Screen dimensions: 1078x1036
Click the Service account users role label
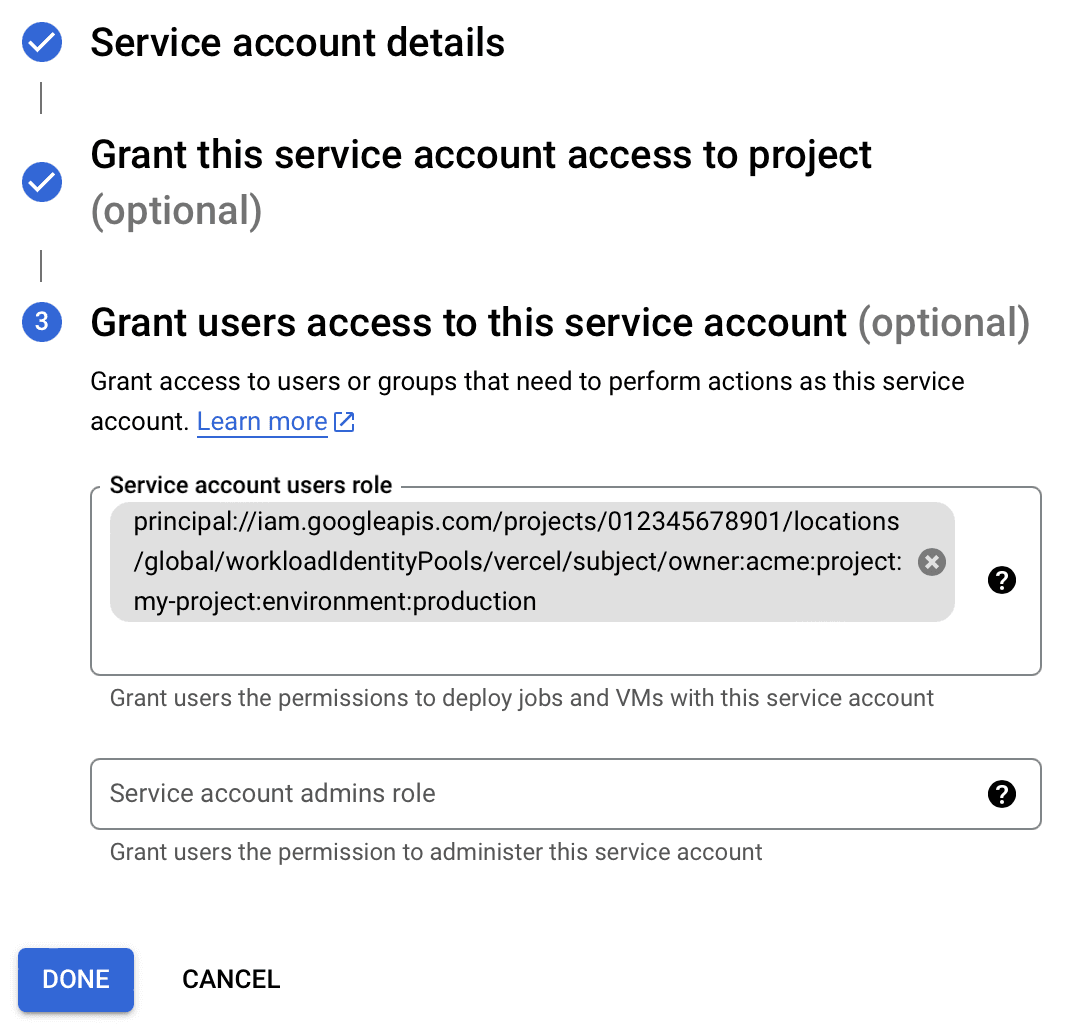pos(251,485)
